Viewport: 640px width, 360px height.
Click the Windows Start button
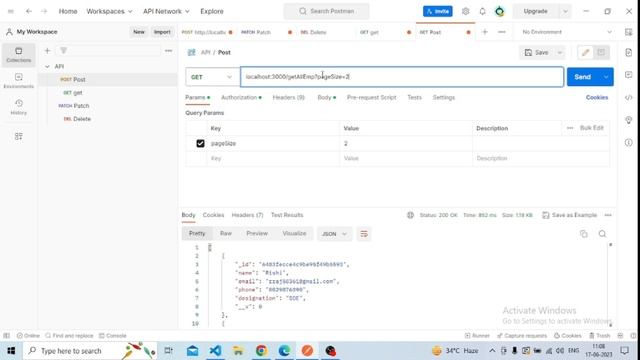[11, 351]
